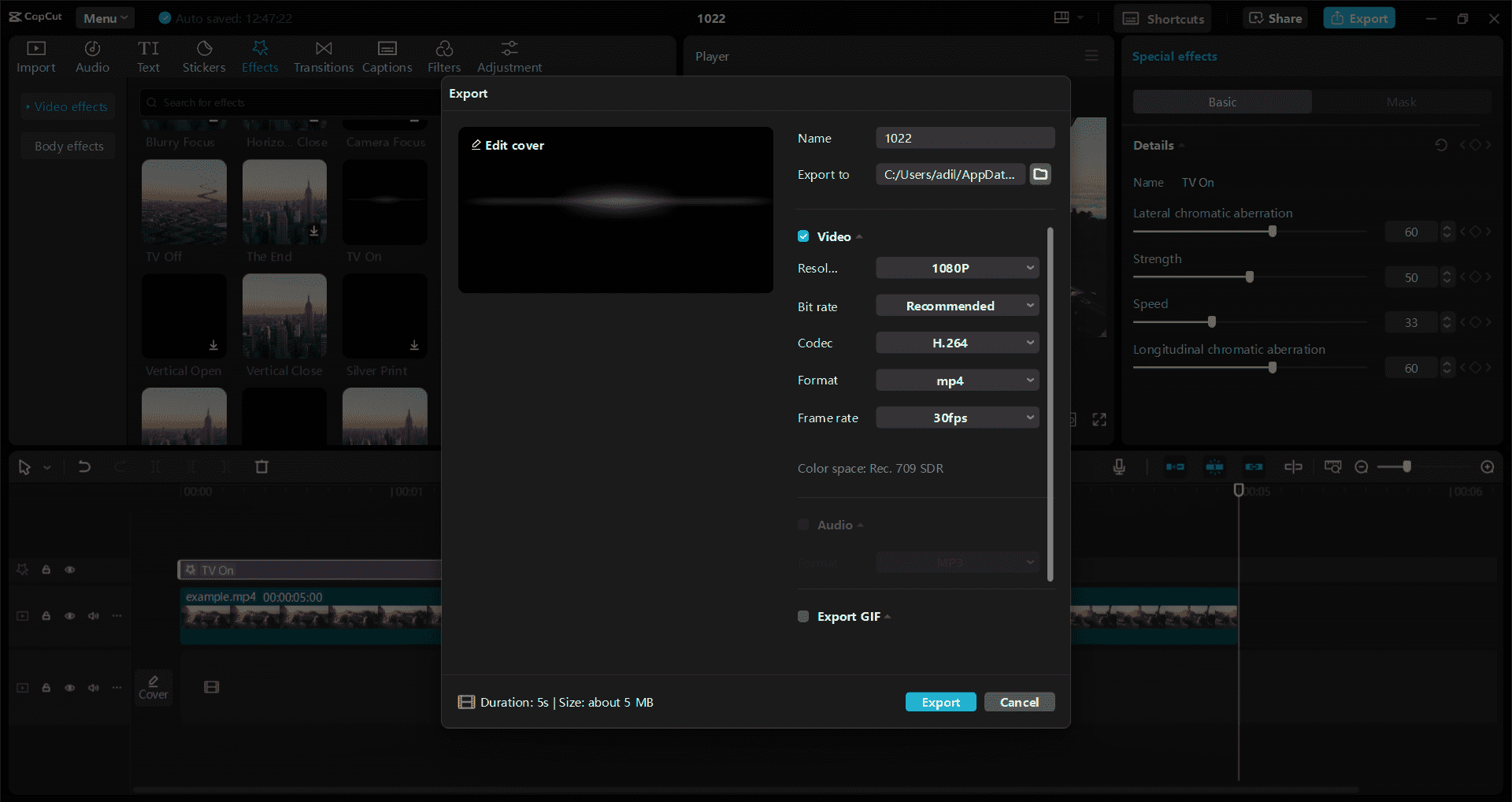Viewport: 1512px width, 802px height.
Task: Enable the Audio export checkbox
Action: [x=803, y=525]
